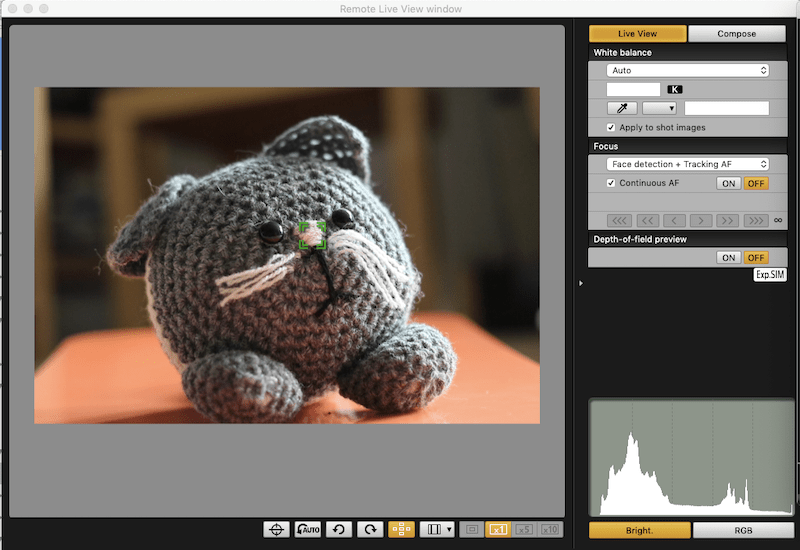Click the K color temperature icon
800x550 pixels.
point(674,89)
